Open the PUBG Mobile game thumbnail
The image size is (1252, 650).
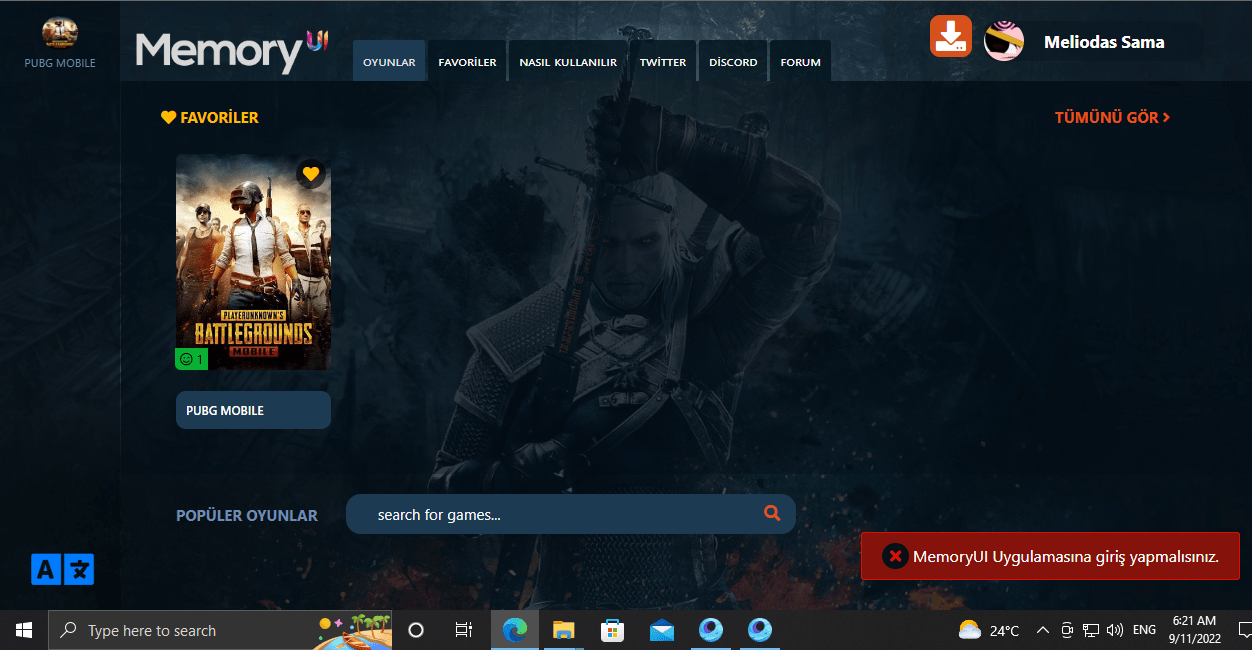click(253, 262)
